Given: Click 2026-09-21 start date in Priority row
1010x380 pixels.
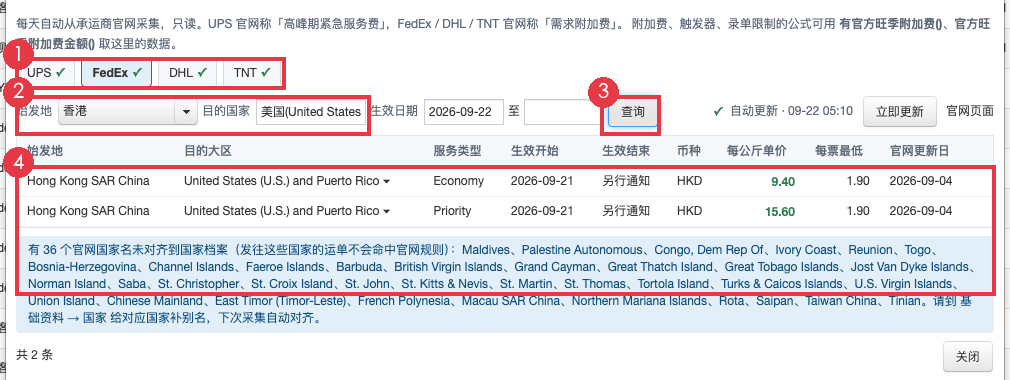Looking at the screenshot, I should tap(542, 211).
